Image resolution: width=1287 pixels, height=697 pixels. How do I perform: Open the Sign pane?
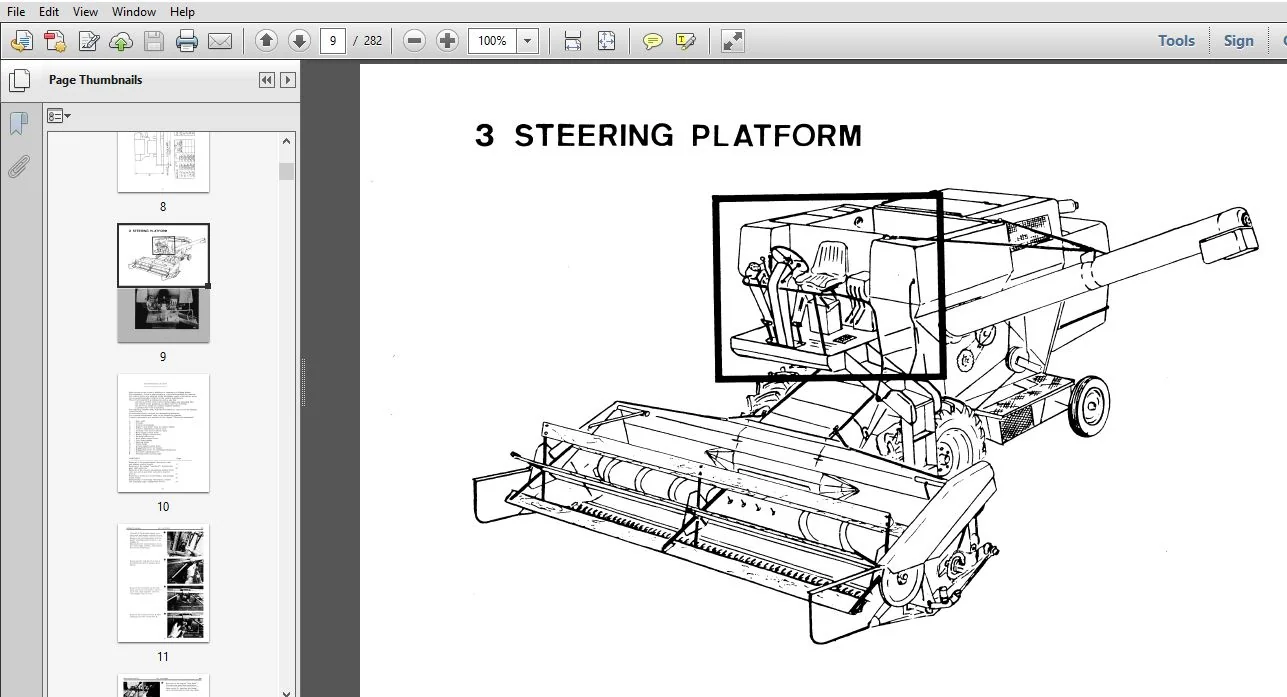click(x=1238, y=41)
